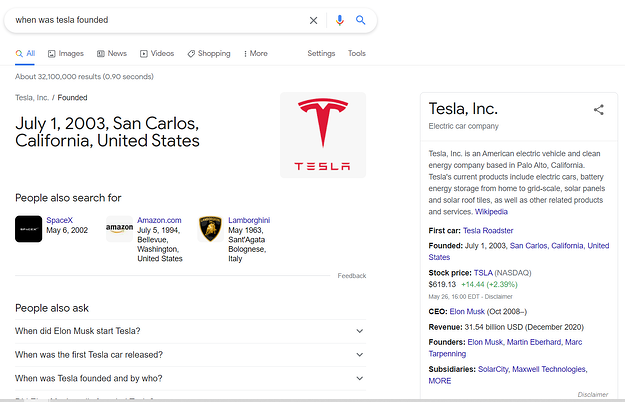Open the More search options menu
This screenshot has height=402, width=625.
tap(256, 53)
